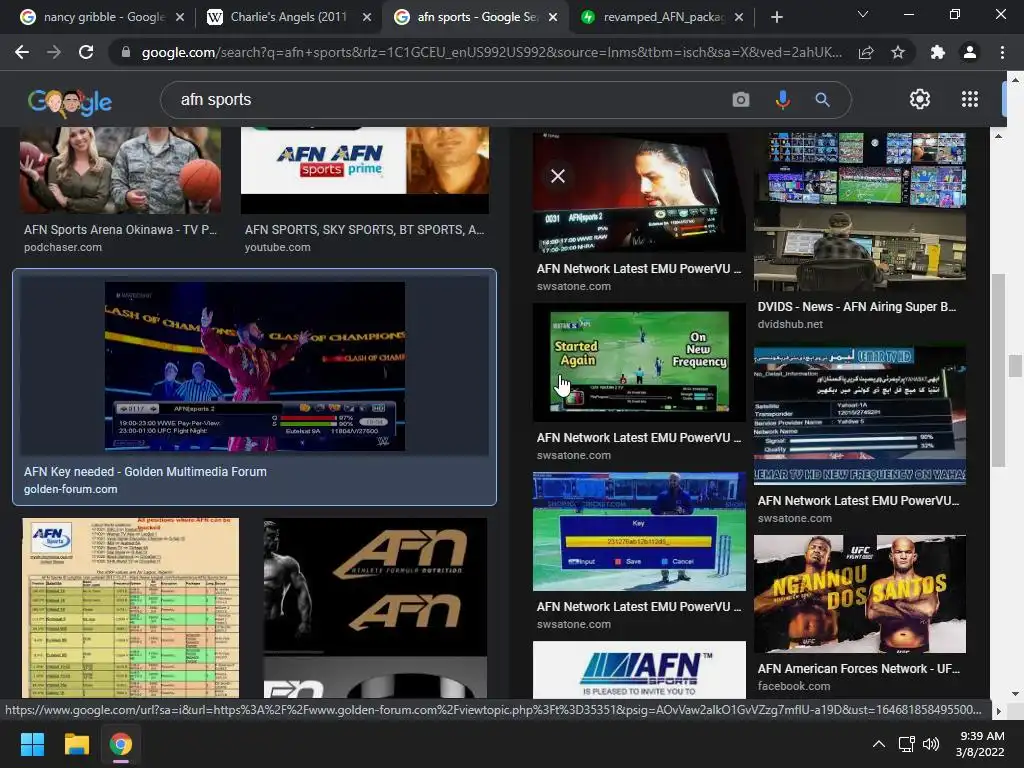The width and height of the screenshot is (1024, 768).
Task: Open the share this page icon
Action: point(866,52)
